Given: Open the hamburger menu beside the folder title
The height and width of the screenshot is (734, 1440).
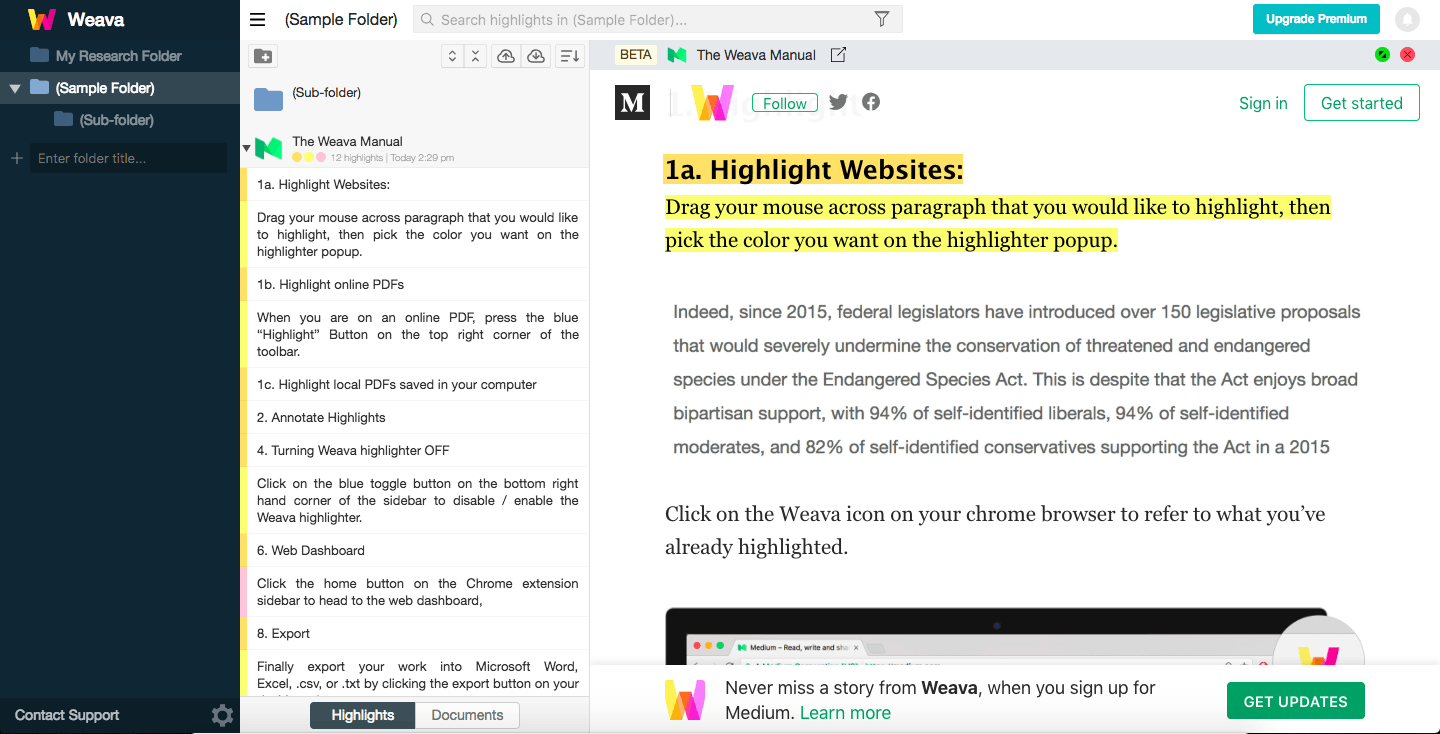Looking at the screenshot, I should 258,19.
